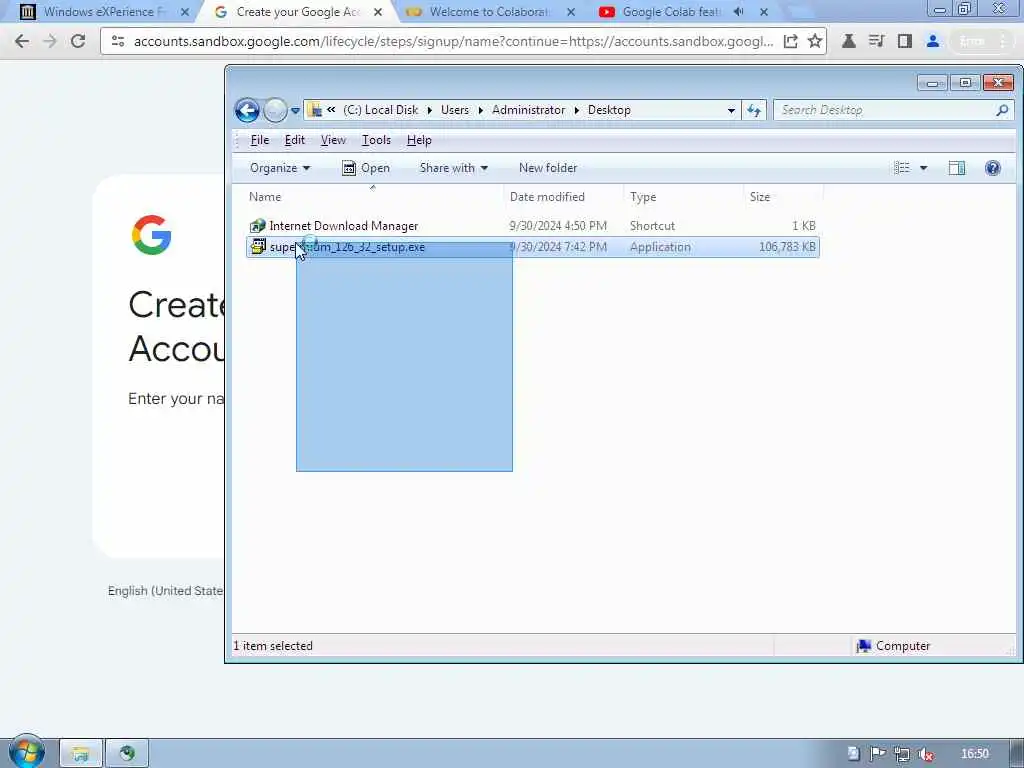Click the Explorer address bar refresh button

[754, 110]
